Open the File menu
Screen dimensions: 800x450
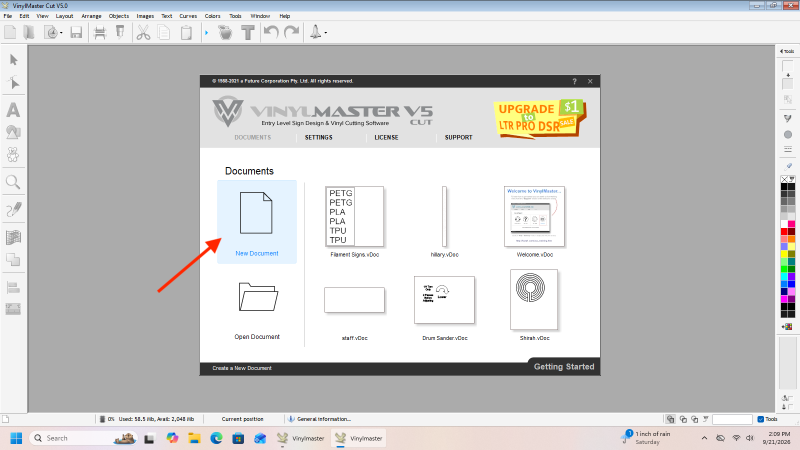click(x=8, y=16)
